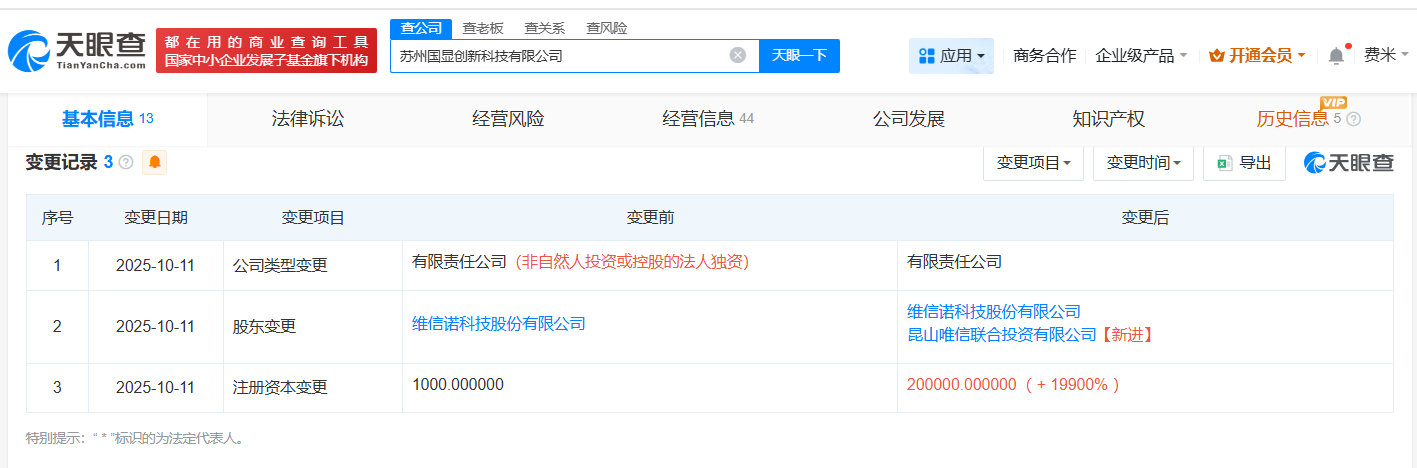Click the 变更后 column header

point(1145,218)
